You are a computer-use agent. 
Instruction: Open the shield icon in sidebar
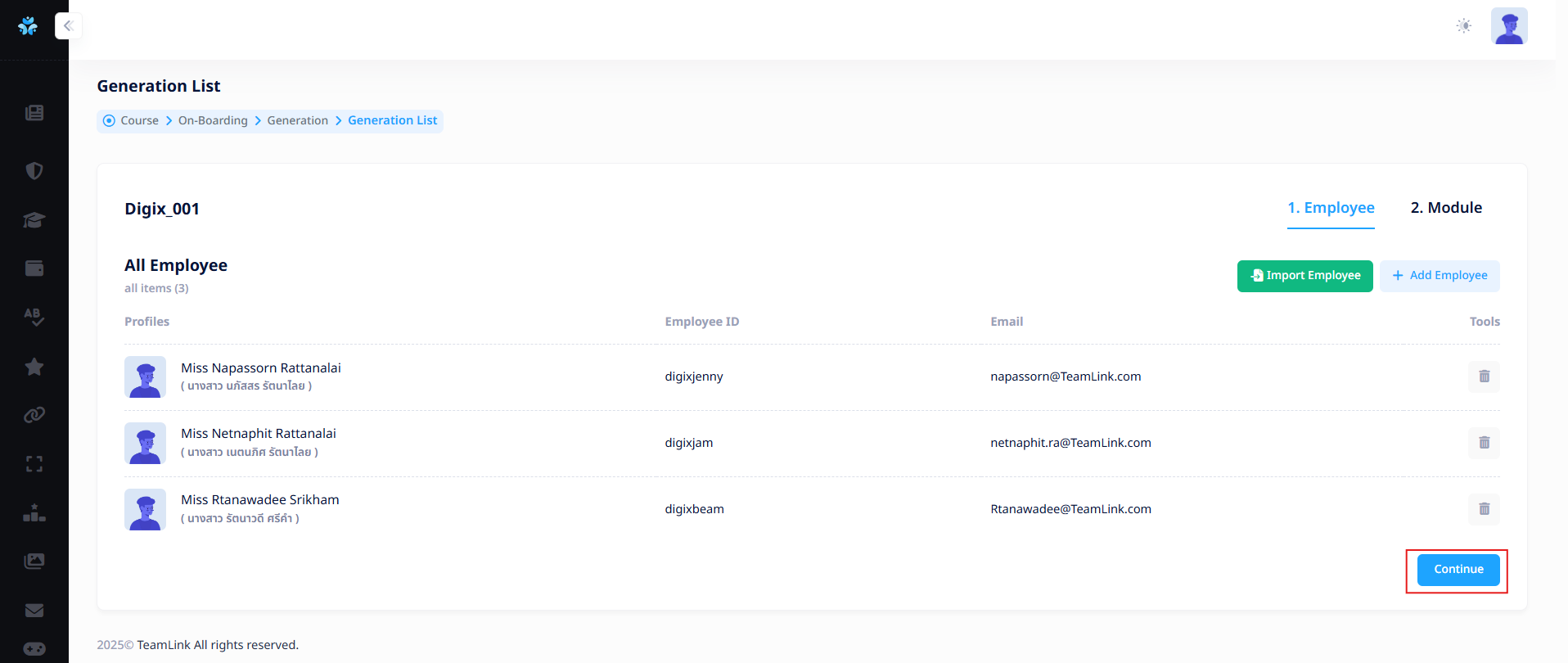coord(34,171)
